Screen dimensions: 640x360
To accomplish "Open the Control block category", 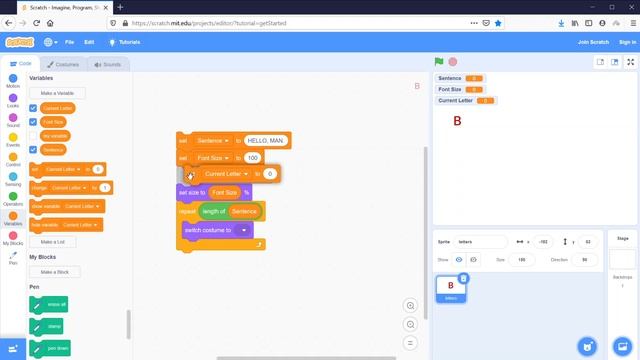I will click(x=13, y=159).
